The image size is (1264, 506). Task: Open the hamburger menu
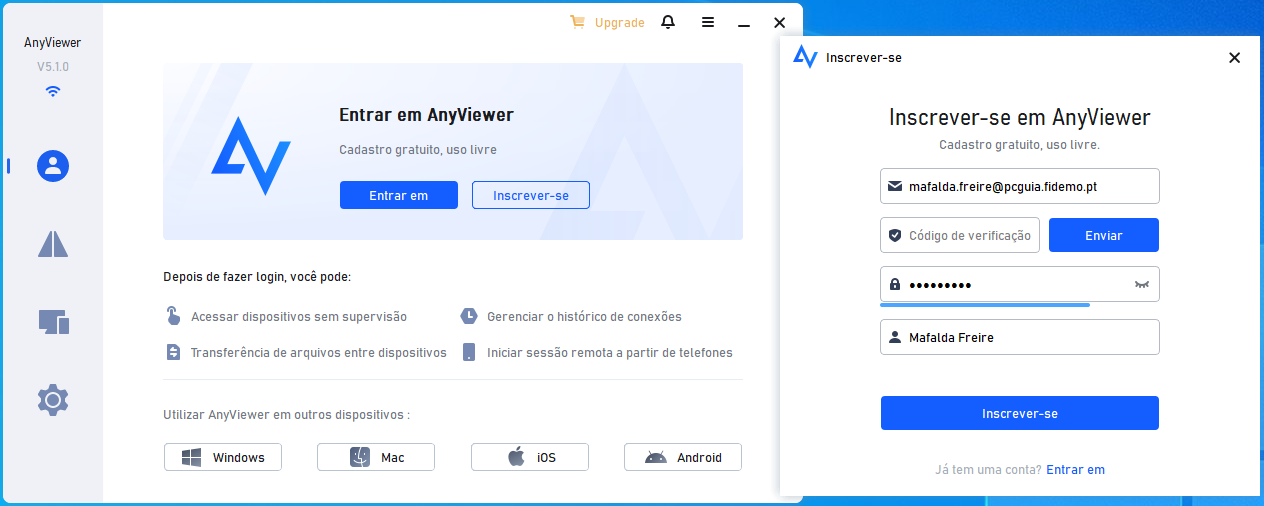pos(708,22)
